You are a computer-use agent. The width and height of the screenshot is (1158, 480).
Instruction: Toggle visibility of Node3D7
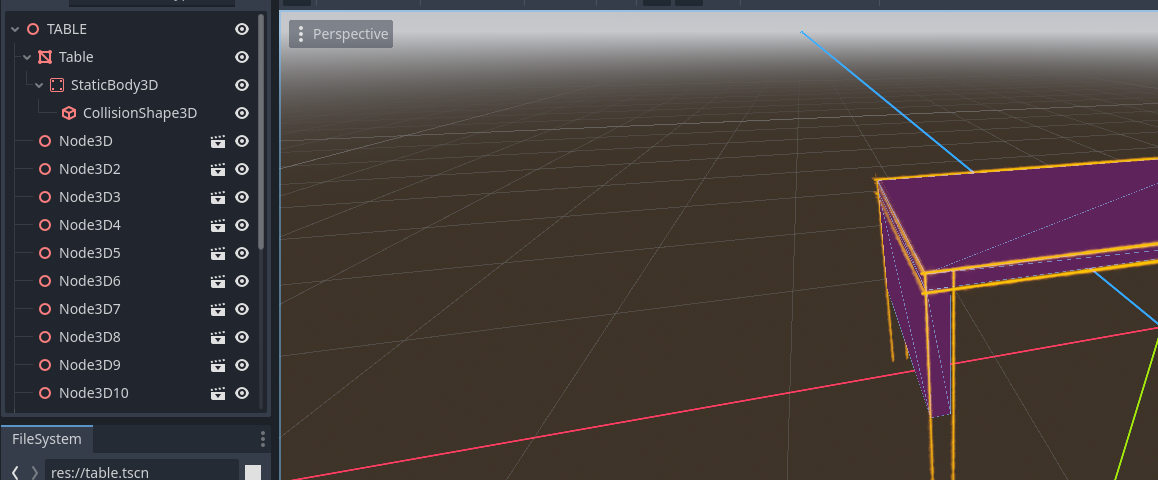pos(241,309)
